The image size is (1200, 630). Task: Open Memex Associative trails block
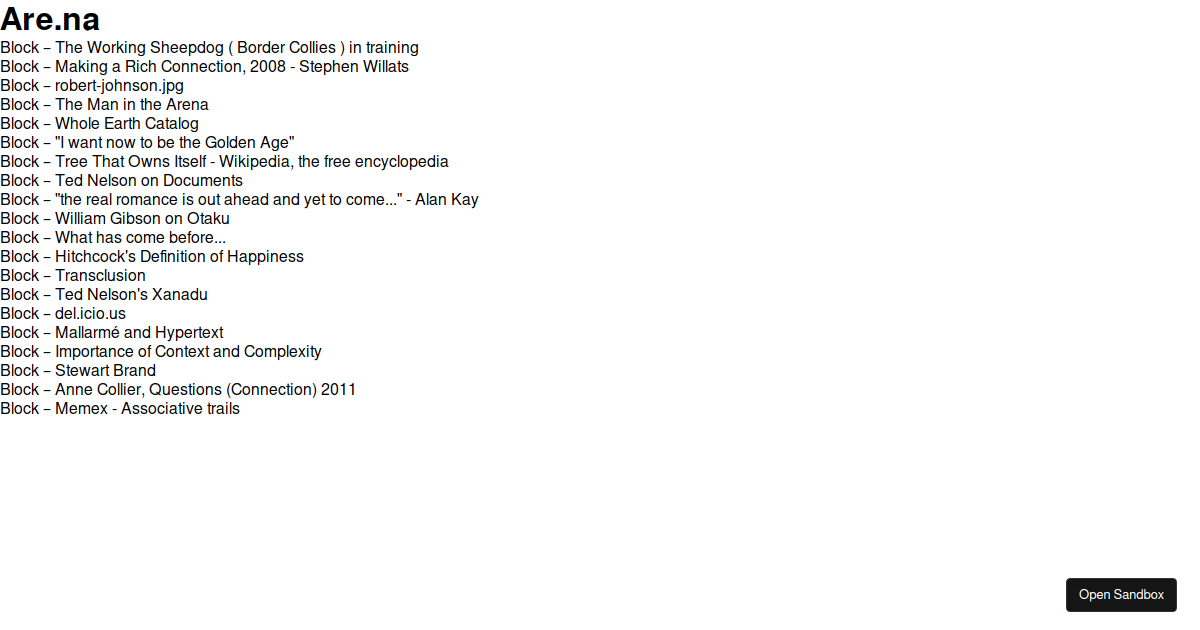pyautogui.click(x=120, y=408)
